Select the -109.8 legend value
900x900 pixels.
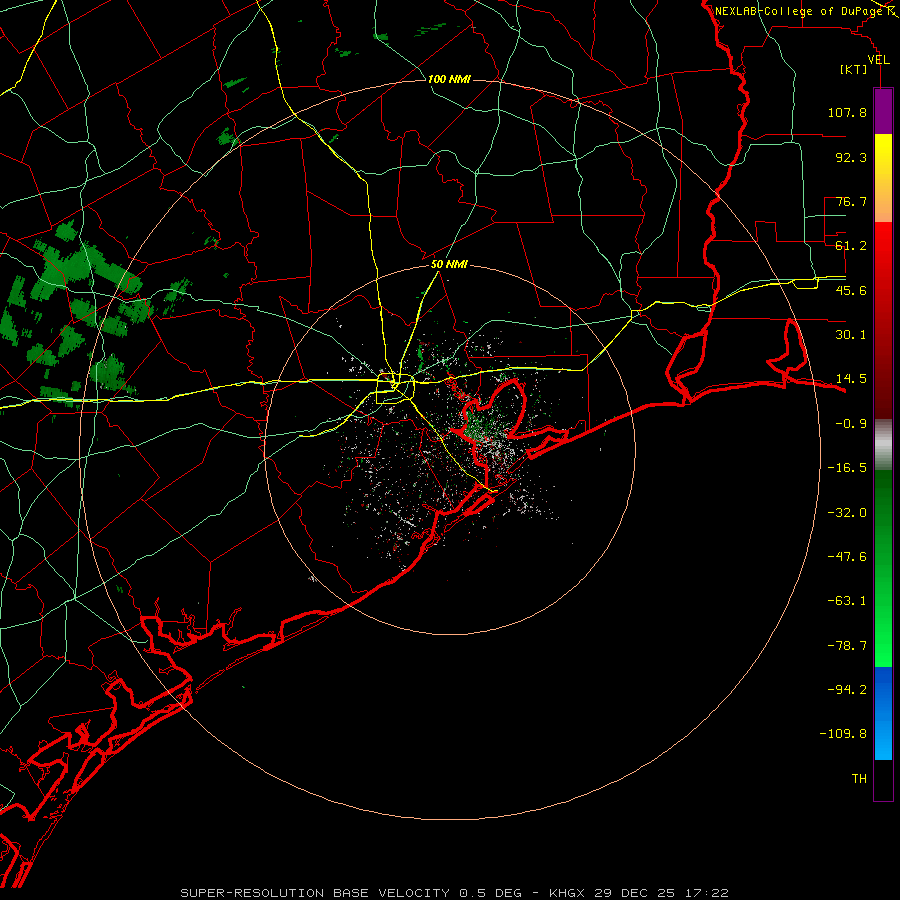(843, 734)
